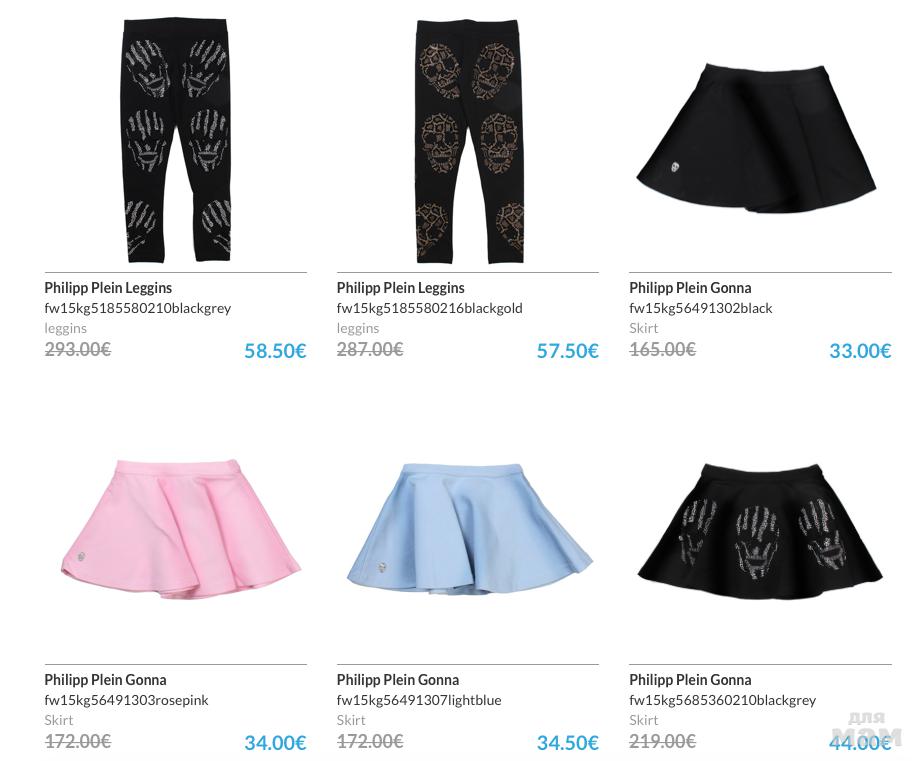
Task: Click the 34.00€ rose pink skirt price
Action: pos(275,743)
